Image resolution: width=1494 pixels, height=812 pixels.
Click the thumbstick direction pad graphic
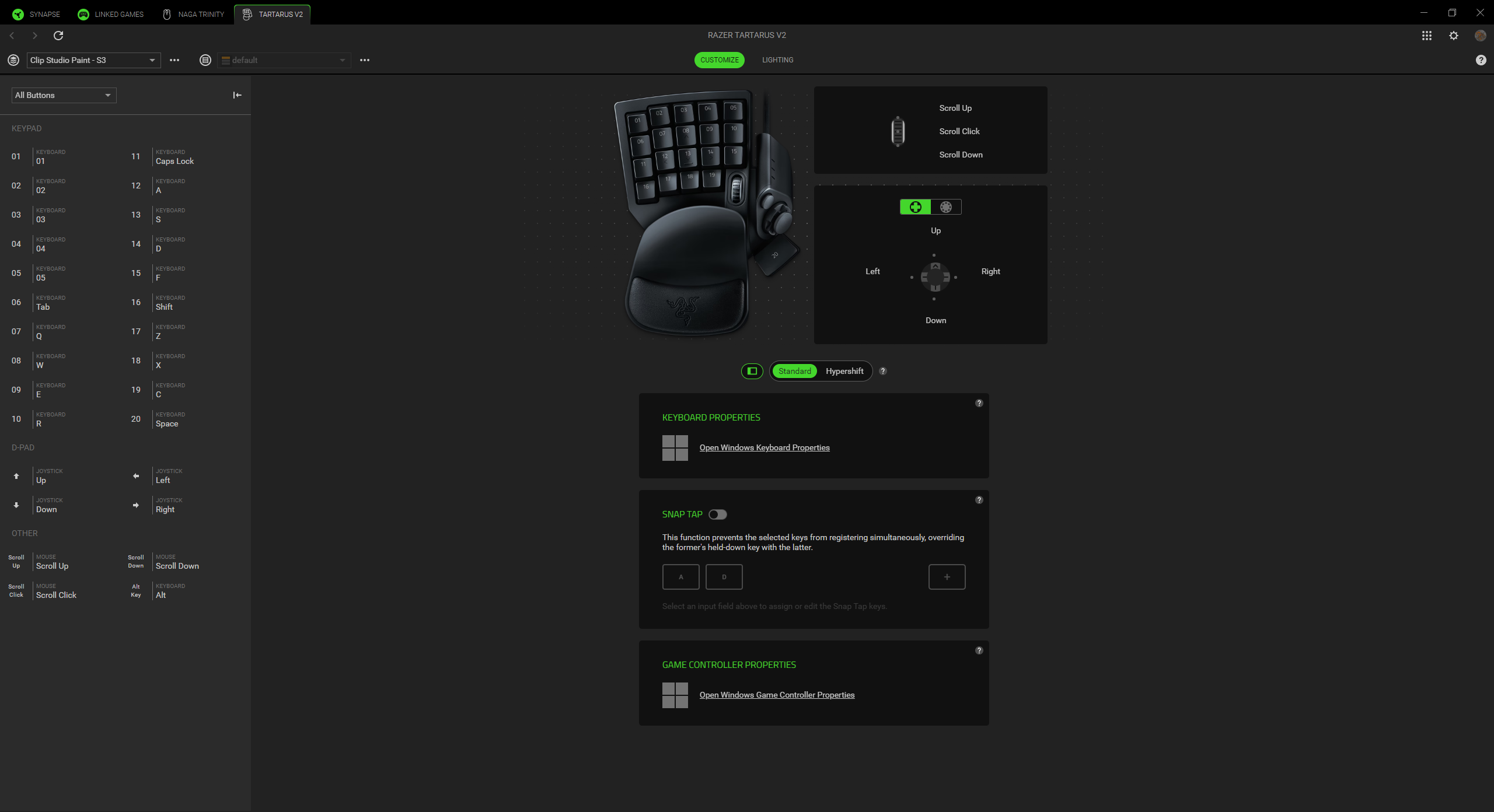tap(935, 277)
